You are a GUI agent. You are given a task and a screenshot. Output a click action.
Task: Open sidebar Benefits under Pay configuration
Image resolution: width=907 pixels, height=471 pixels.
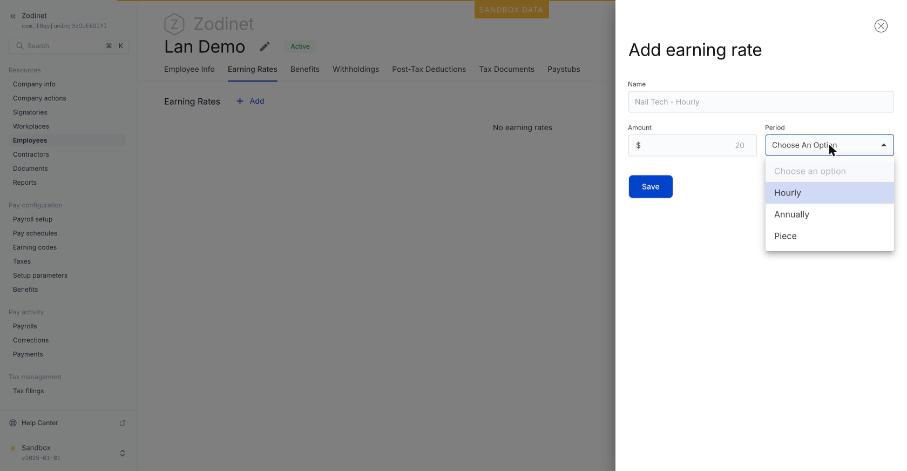(x=25, y=289)
